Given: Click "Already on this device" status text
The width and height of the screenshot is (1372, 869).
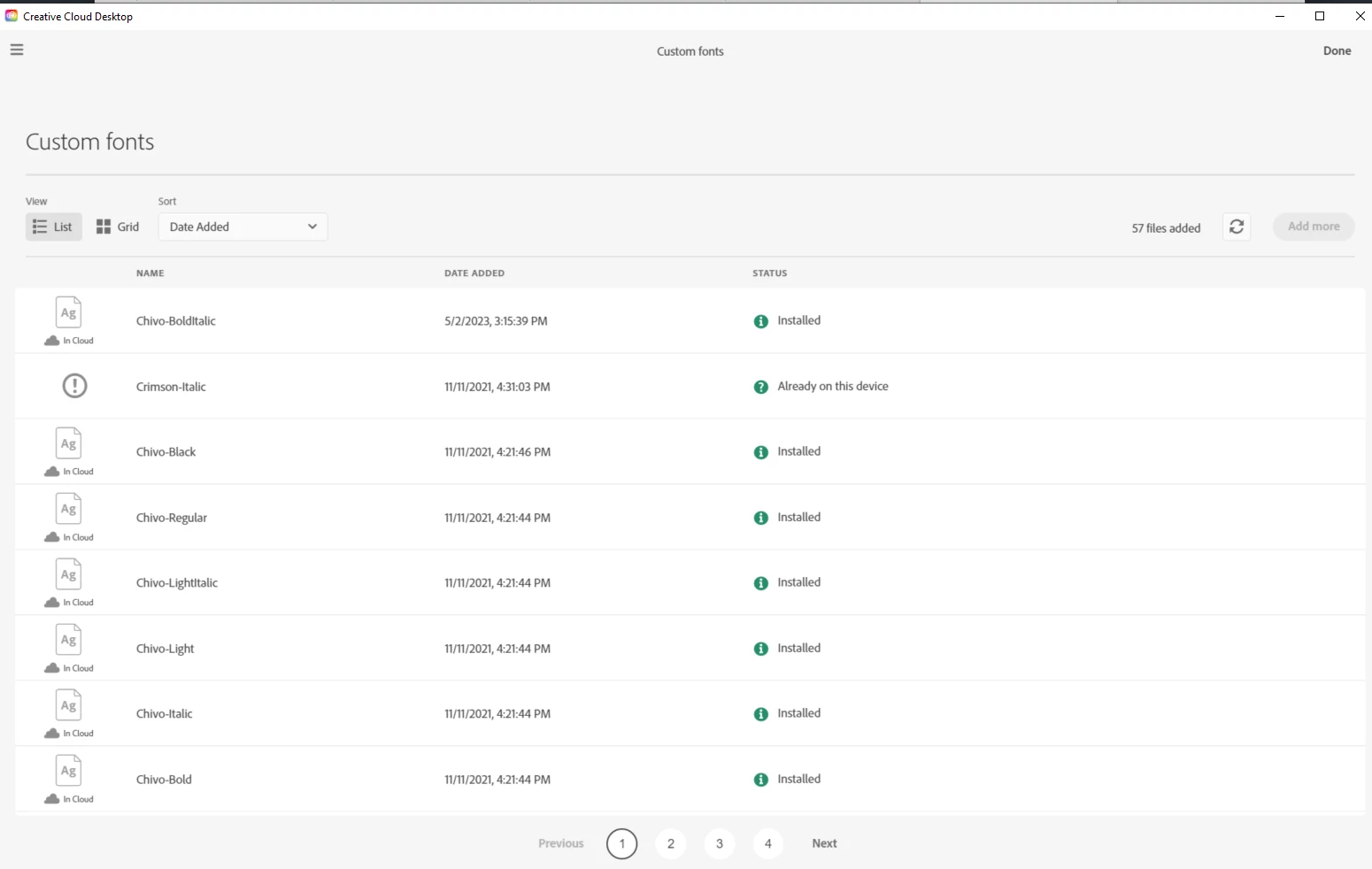Looking at the screenshot, I should (x=833, y=387).
